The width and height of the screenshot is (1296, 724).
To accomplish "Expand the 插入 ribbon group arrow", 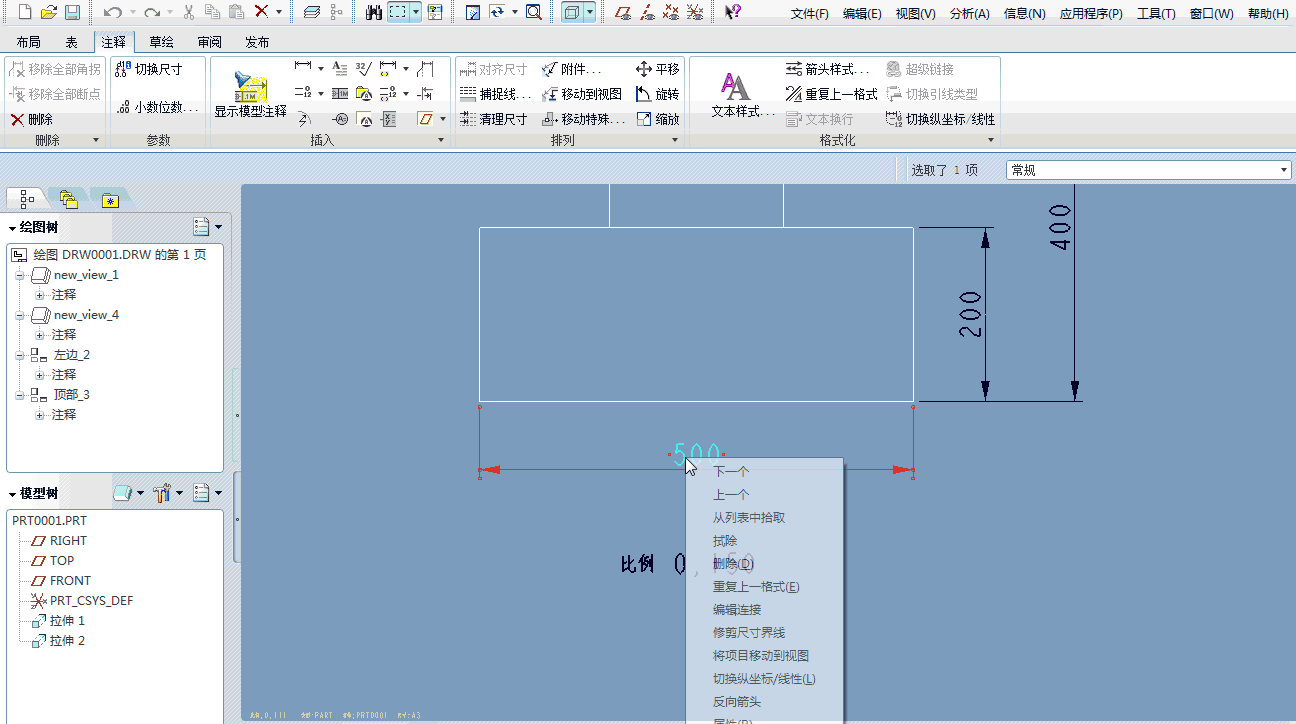I will (x=441, y=141).
